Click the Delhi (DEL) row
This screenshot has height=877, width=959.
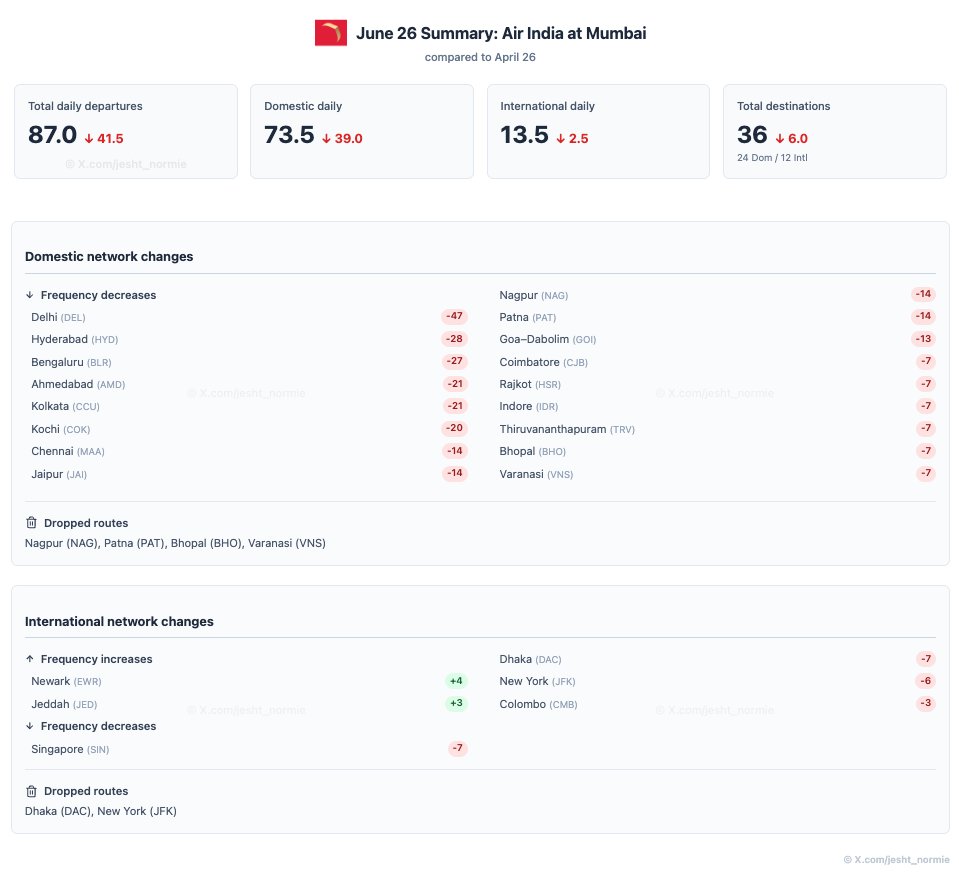[249, 317]
